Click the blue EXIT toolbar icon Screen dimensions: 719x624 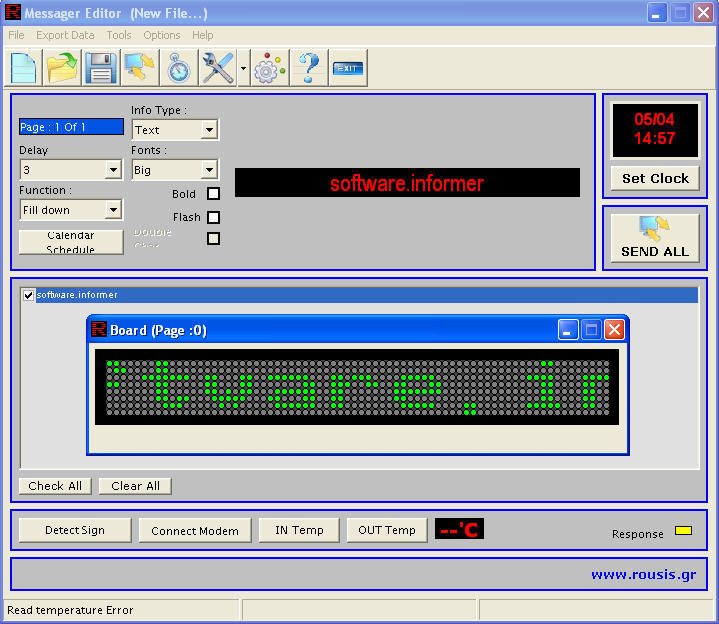[x=348, y=68]
